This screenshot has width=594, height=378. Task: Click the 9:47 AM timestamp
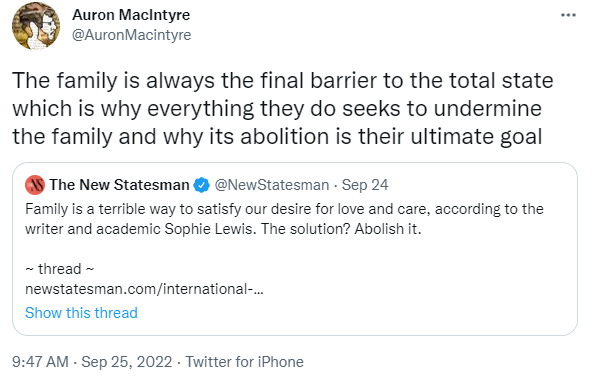[x=40, y=362]
